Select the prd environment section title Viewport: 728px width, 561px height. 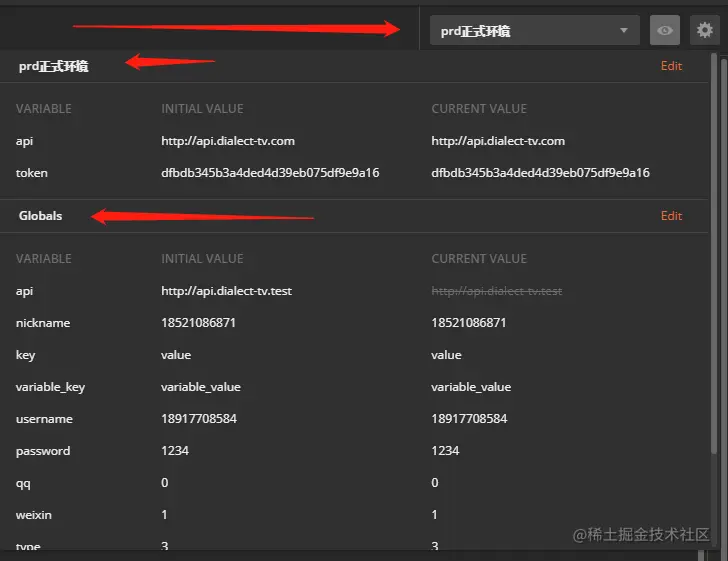tap(53, 66)
